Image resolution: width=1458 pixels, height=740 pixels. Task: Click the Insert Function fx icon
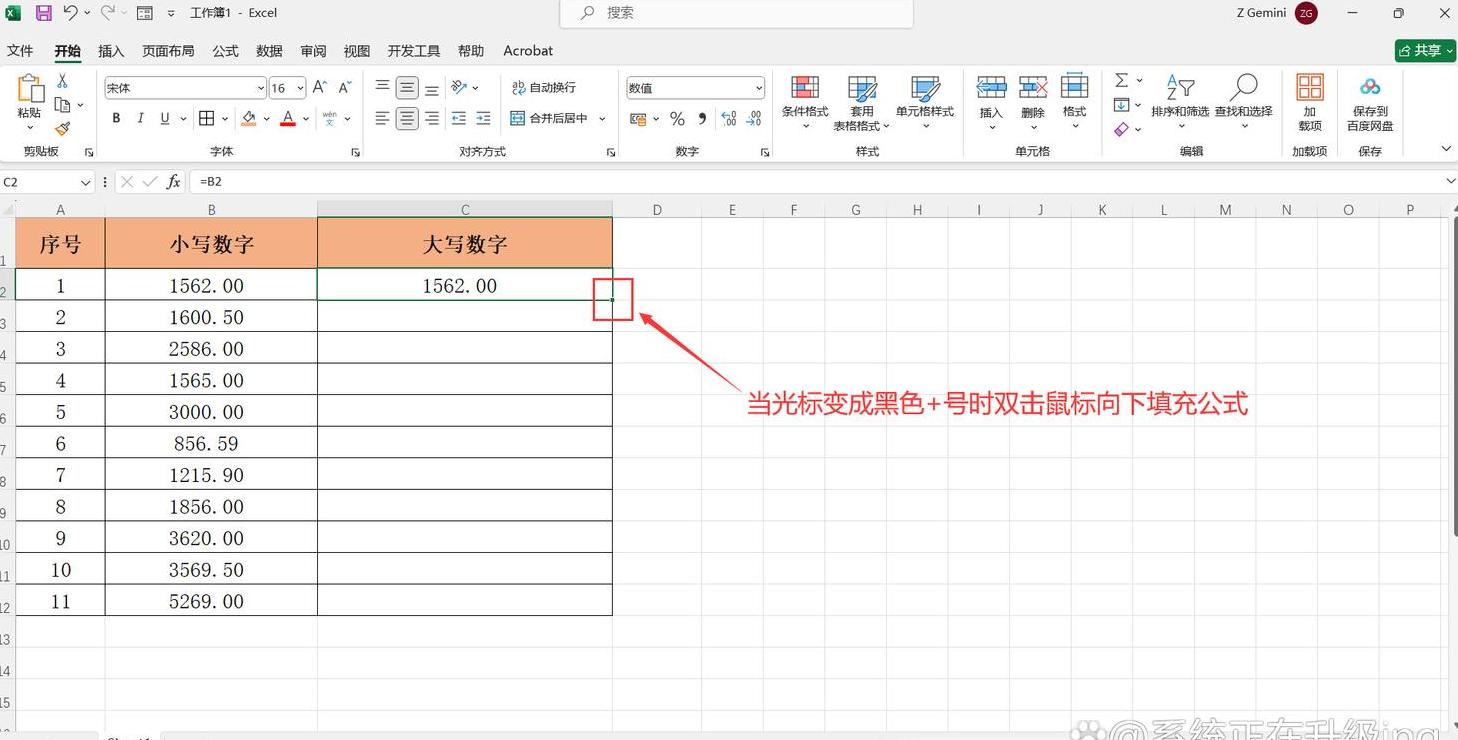pos(174,181)
